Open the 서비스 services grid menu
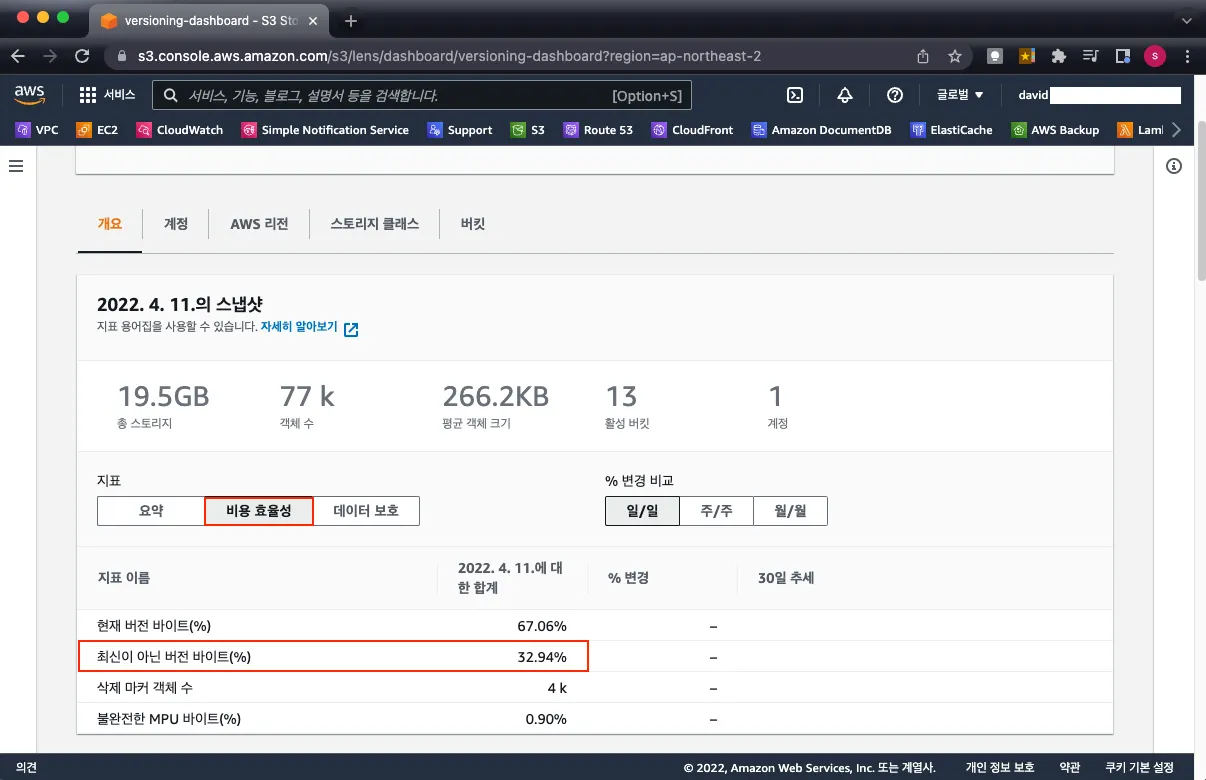Screen dimensions: 1206x780 [x=107, y=95]
